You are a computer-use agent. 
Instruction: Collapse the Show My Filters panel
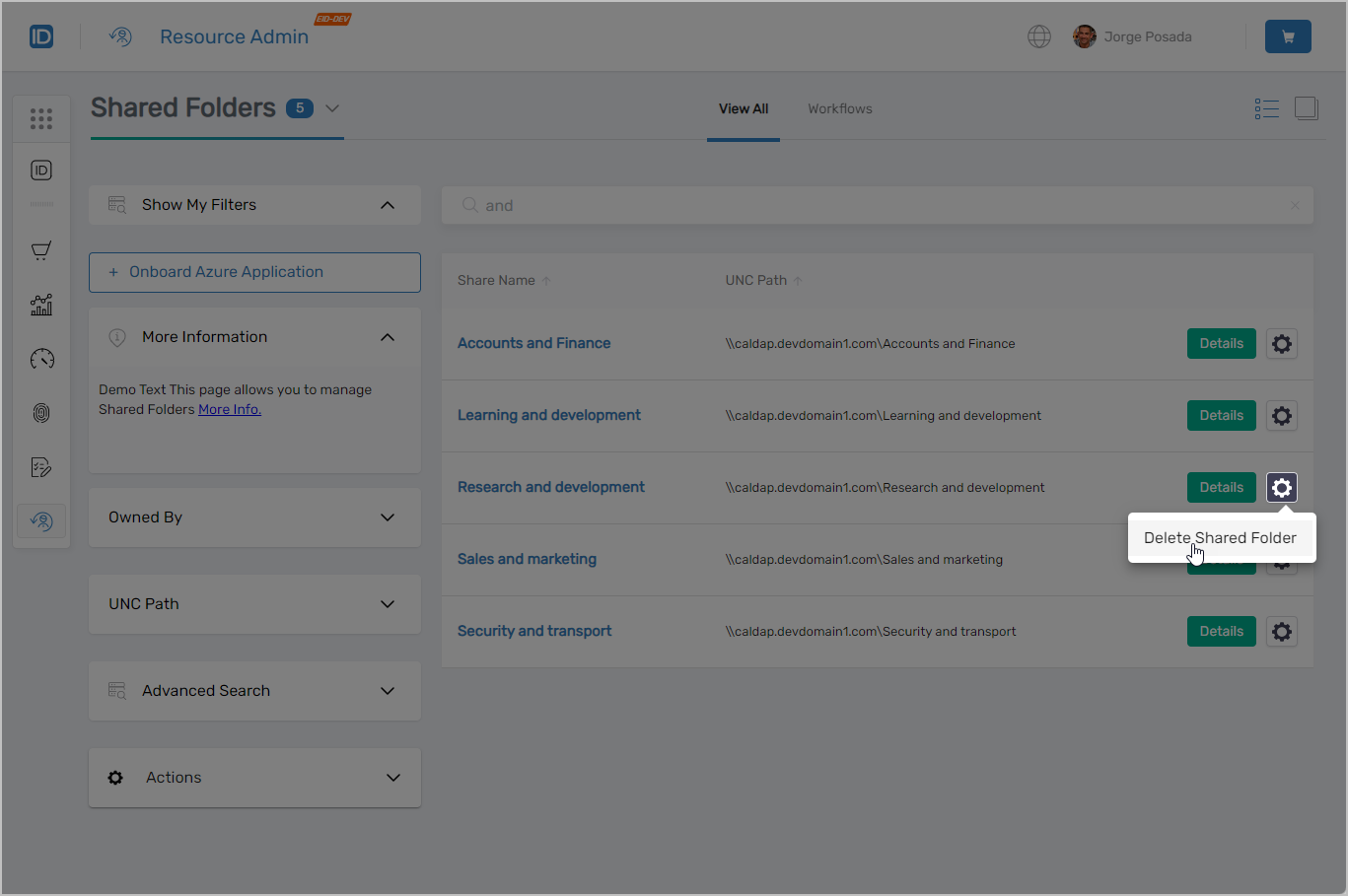[388, 204]
